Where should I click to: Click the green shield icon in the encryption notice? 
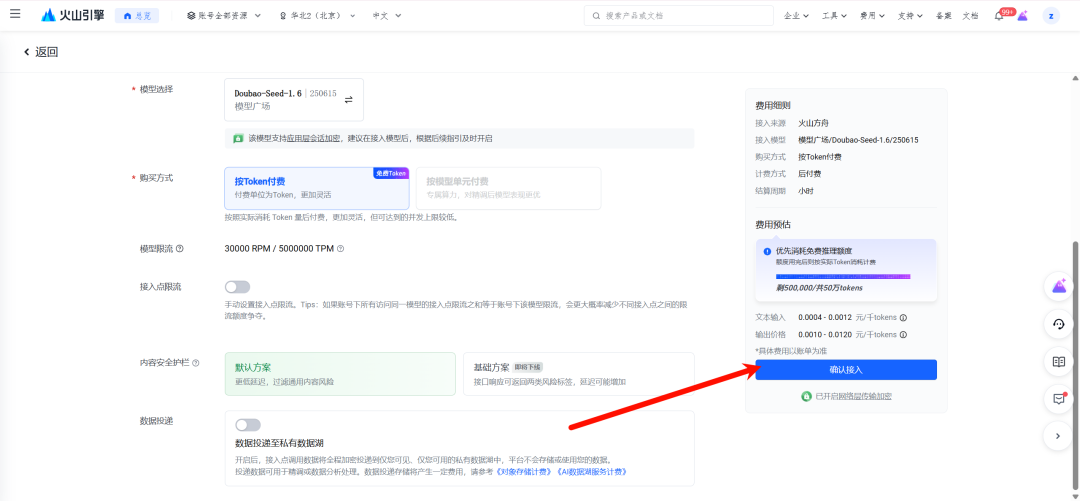(x=238, y=139)
